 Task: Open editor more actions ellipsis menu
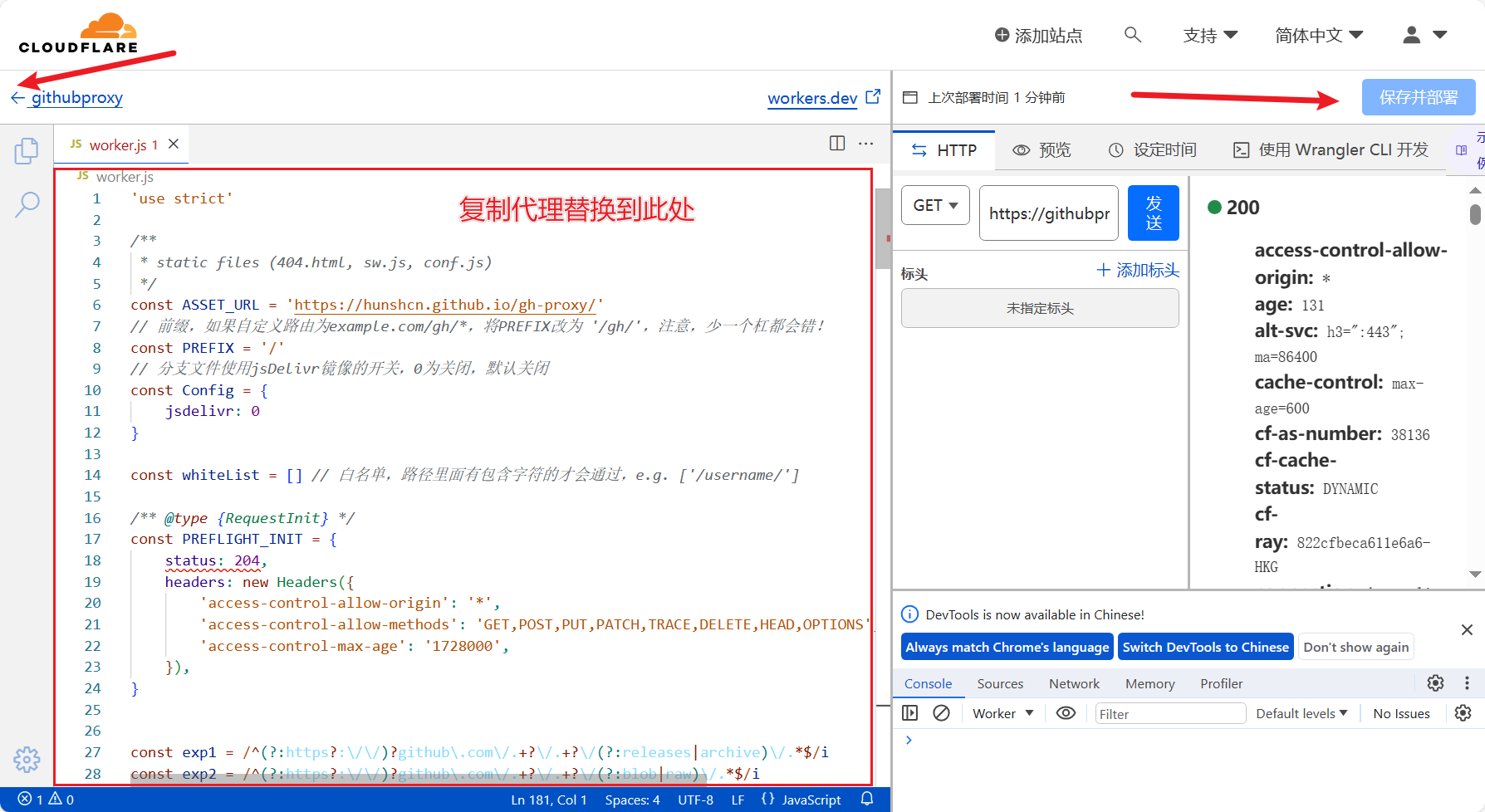(865, 144)
